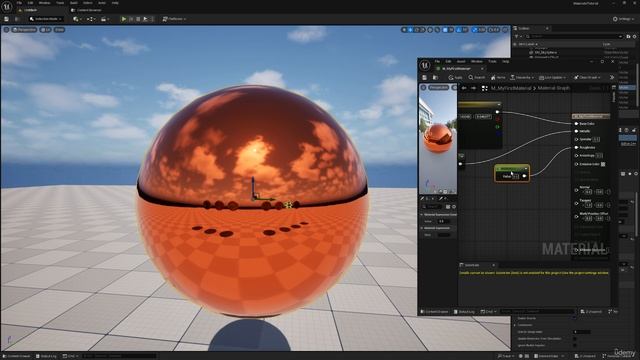The image size is (640, 360).
Task: Open the Help menu of the main editor
Action: point(115,3)
